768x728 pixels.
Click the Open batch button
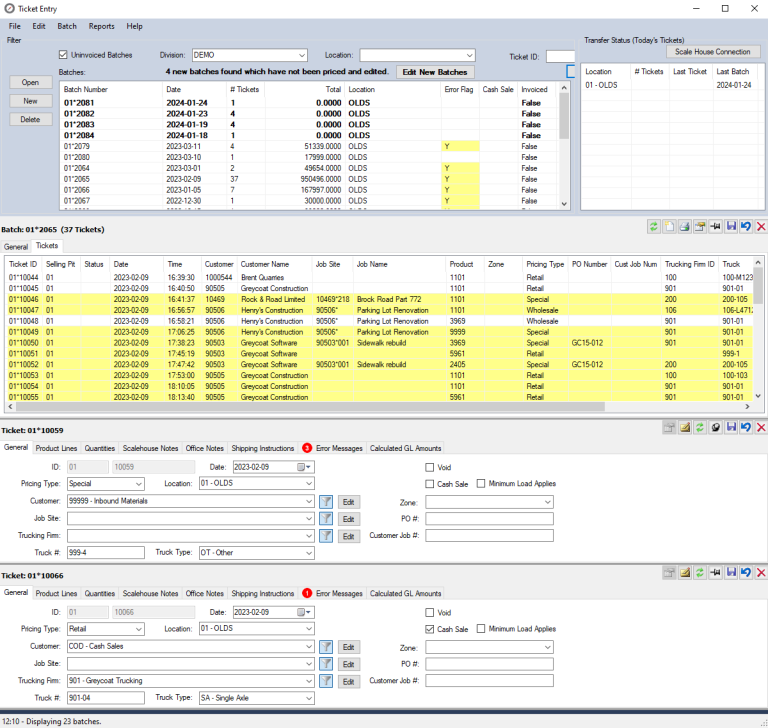(x=30, y=82)
